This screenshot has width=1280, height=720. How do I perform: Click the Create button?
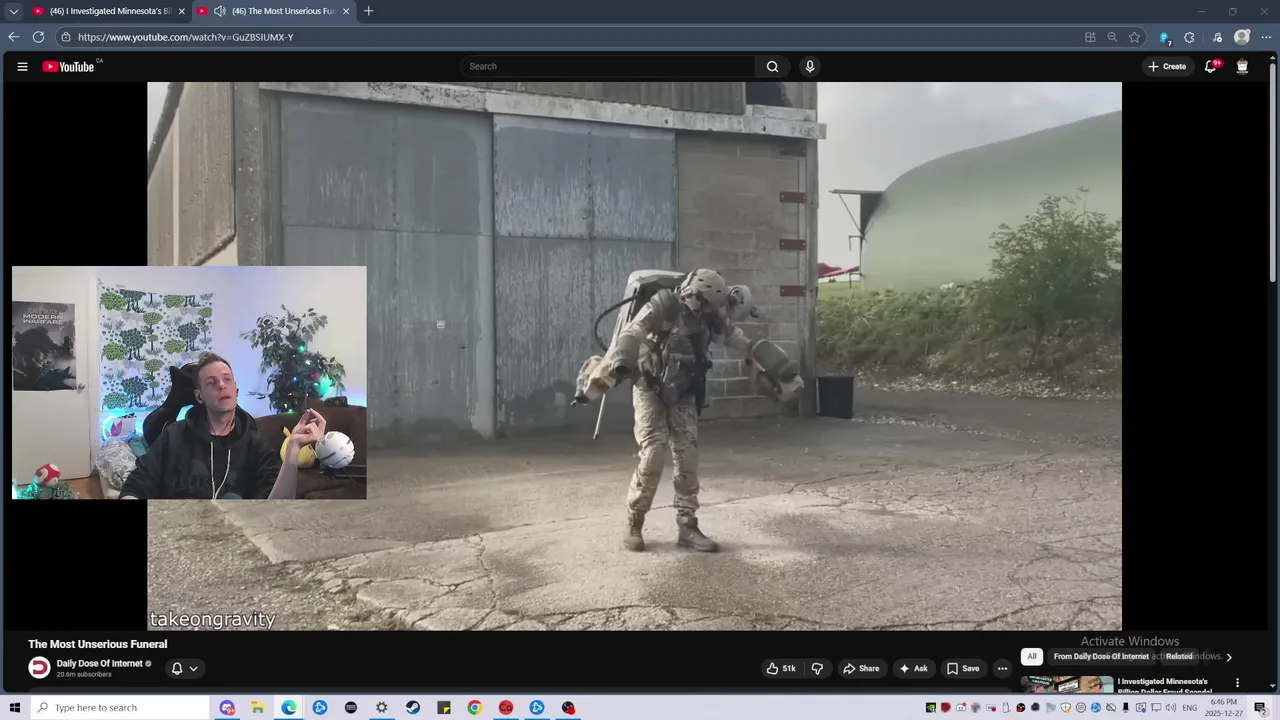1167,67
